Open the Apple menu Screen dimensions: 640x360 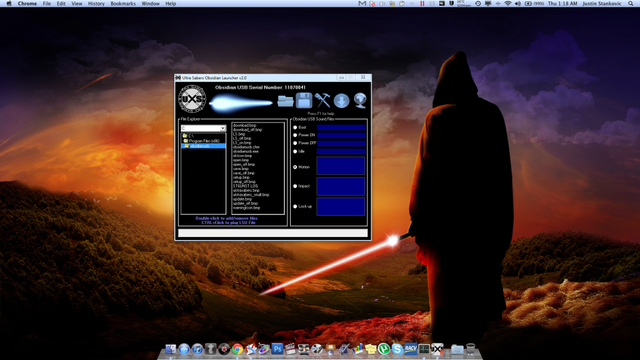pyautogui.click(x=9, y=3)
